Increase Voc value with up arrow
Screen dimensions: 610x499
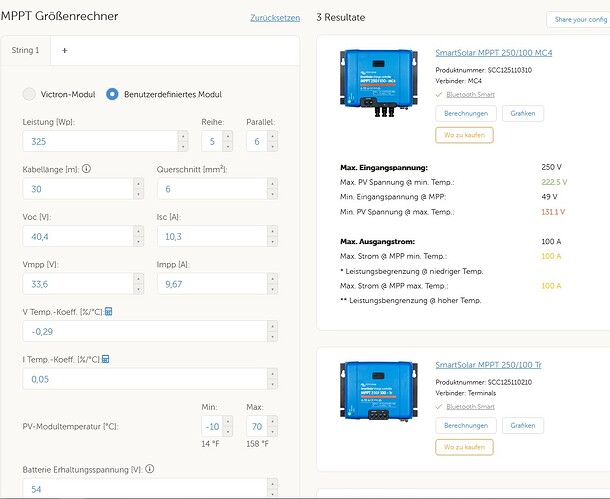pyautogui.click(x=138, y=231)
